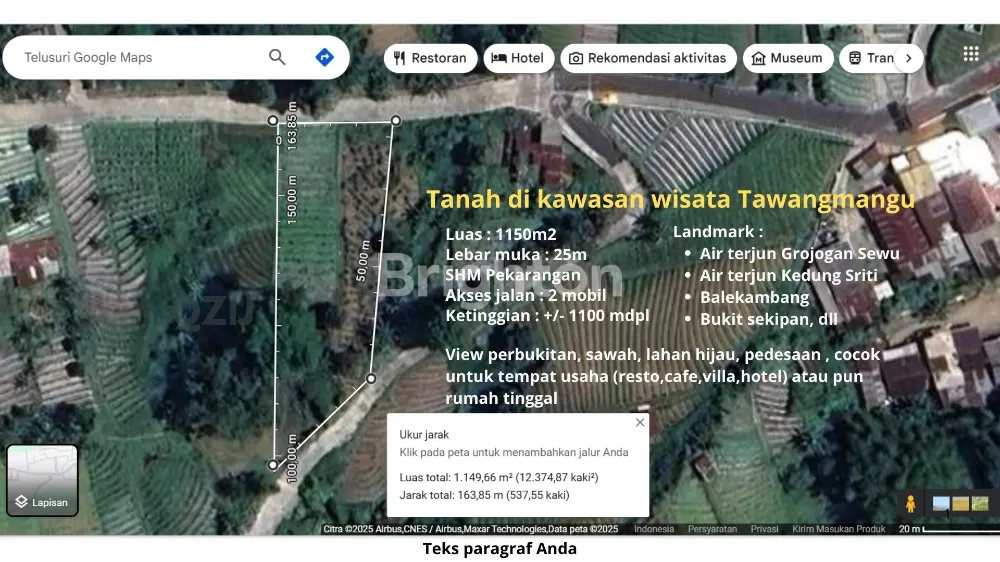
Task: Filter map by Hotel
Action: coord(518,58)
